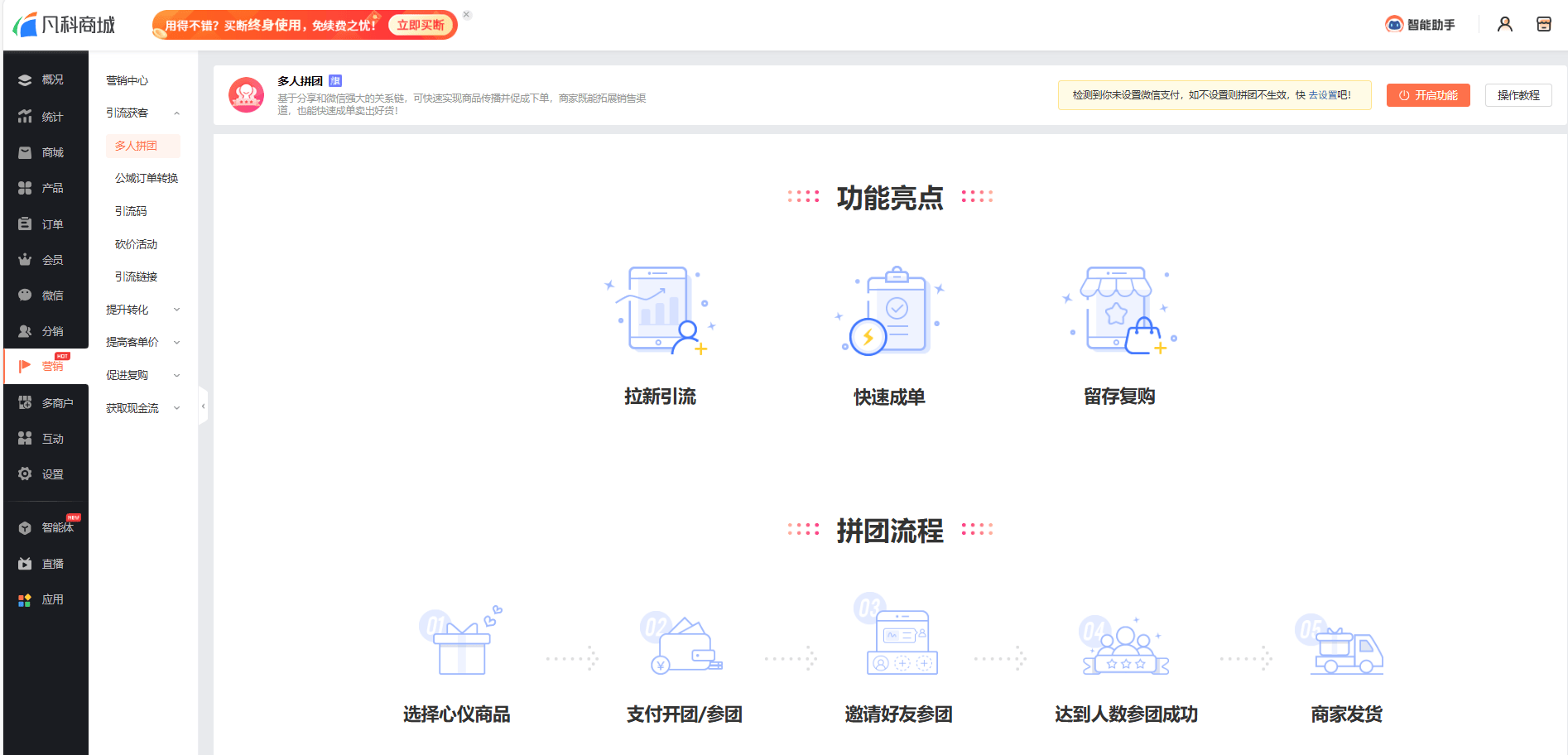
Task: Go to 概况 overview in sidebar
Action: [x=46, y=80]
